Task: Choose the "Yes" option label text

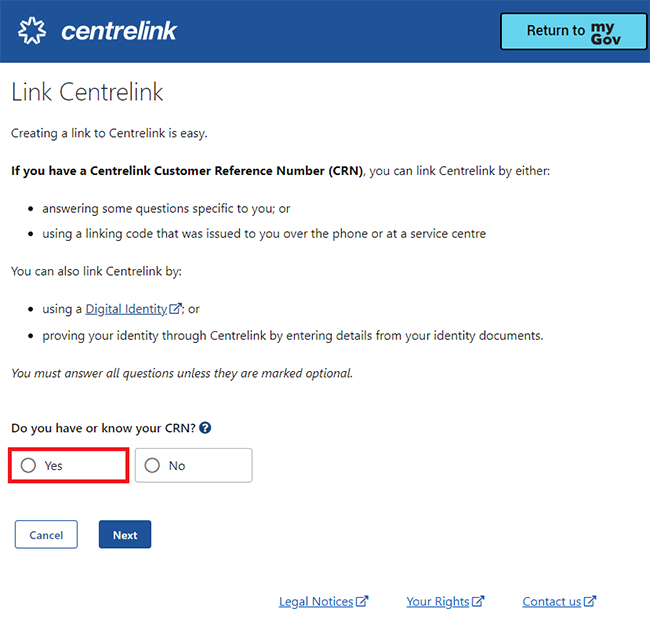Action: click(x=53, y=466)
